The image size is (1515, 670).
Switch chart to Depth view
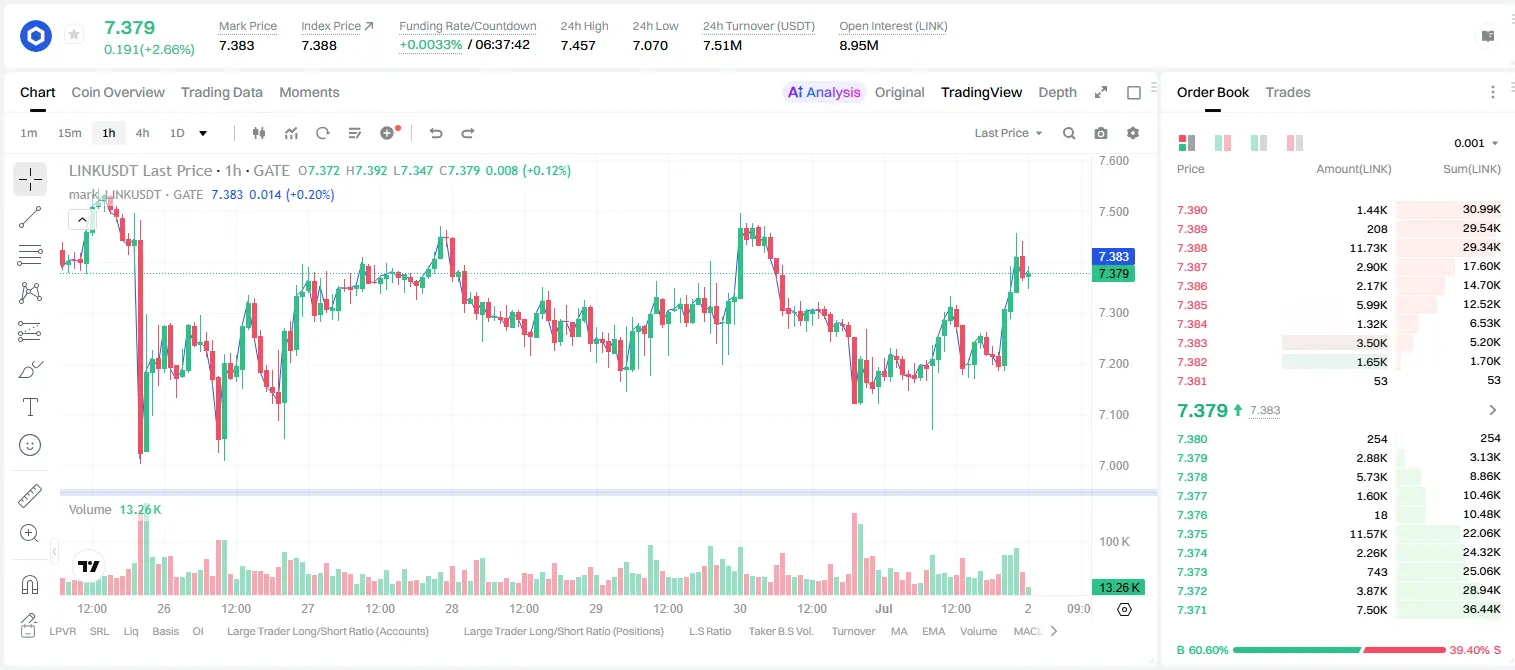1057,92
